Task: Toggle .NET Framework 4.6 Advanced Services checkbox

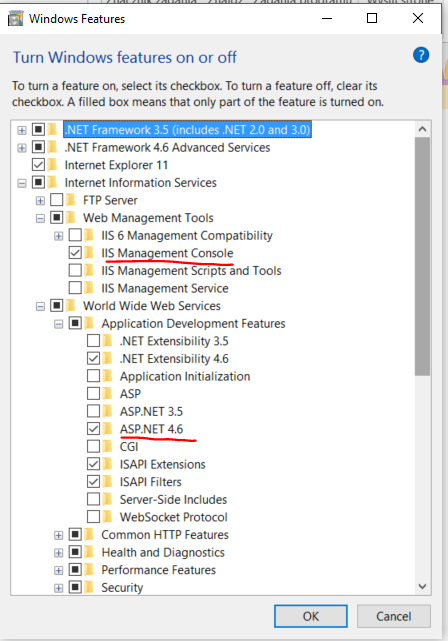Action: [x=38, y=147]
